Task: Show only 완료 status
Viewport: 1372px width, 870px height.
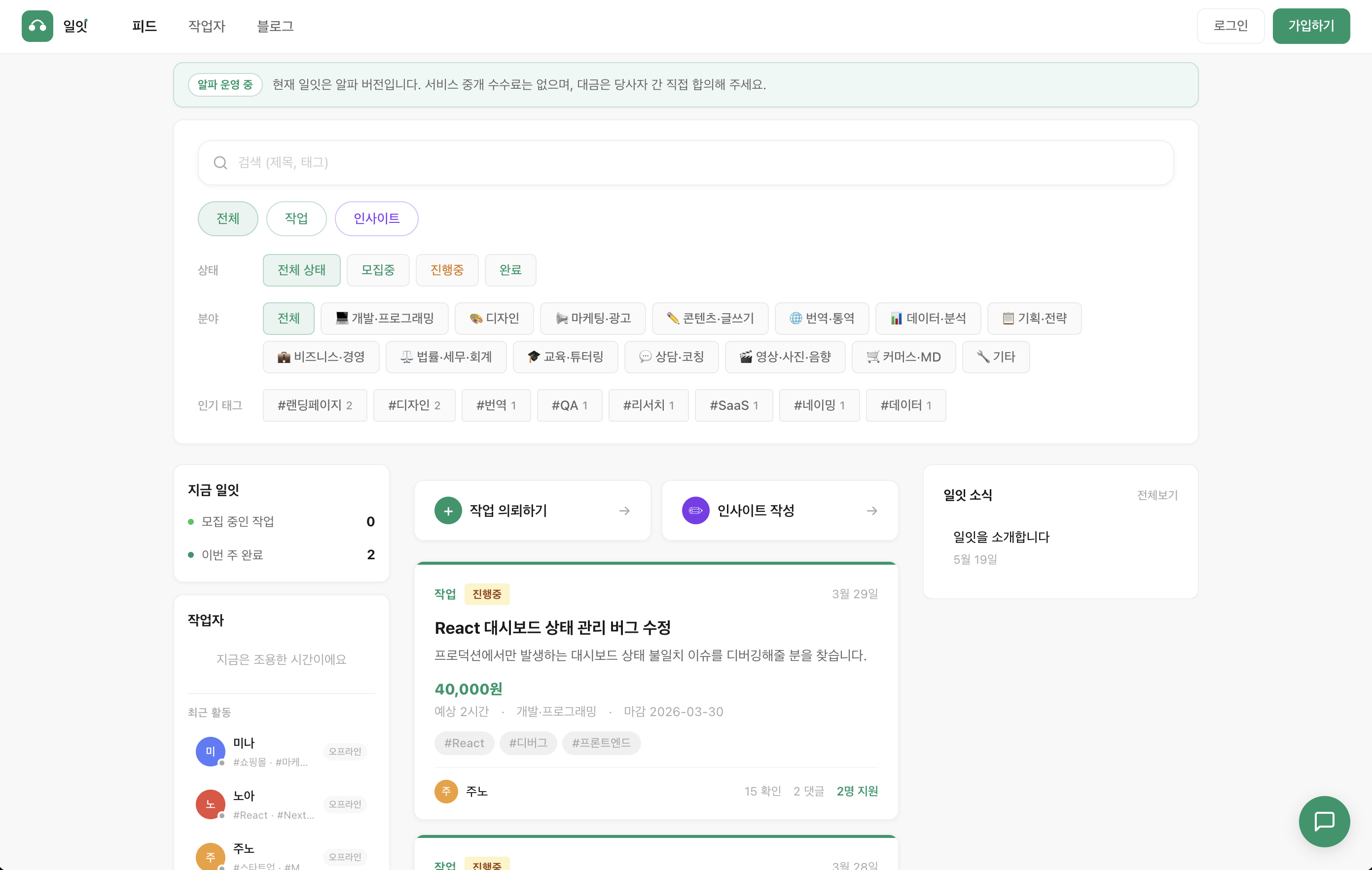Action: coord(510,270)
